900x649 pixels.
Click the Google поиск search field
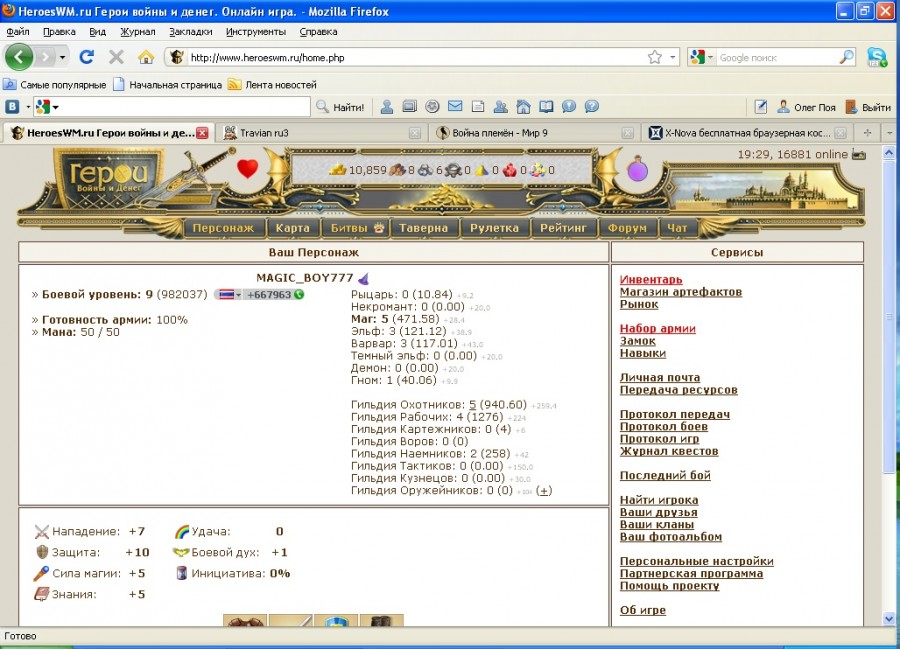pyautogui.click(x=778, y=57)
